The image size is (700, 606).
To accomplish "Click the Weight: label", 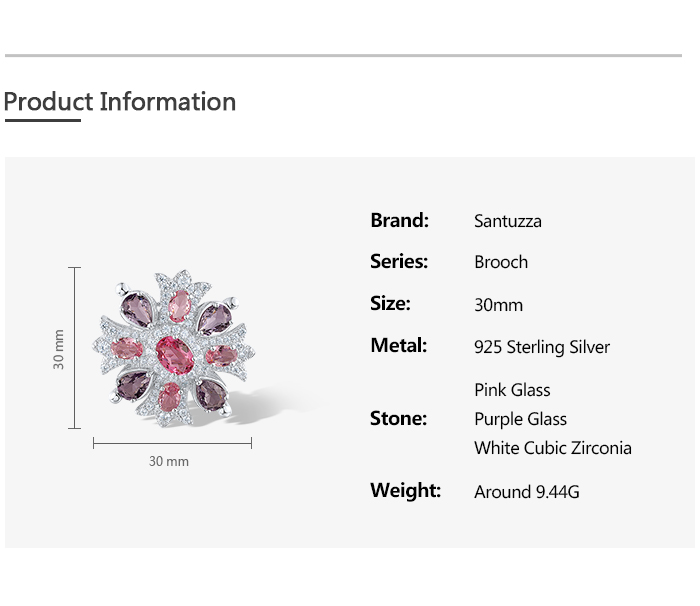I will coord(405,490).
